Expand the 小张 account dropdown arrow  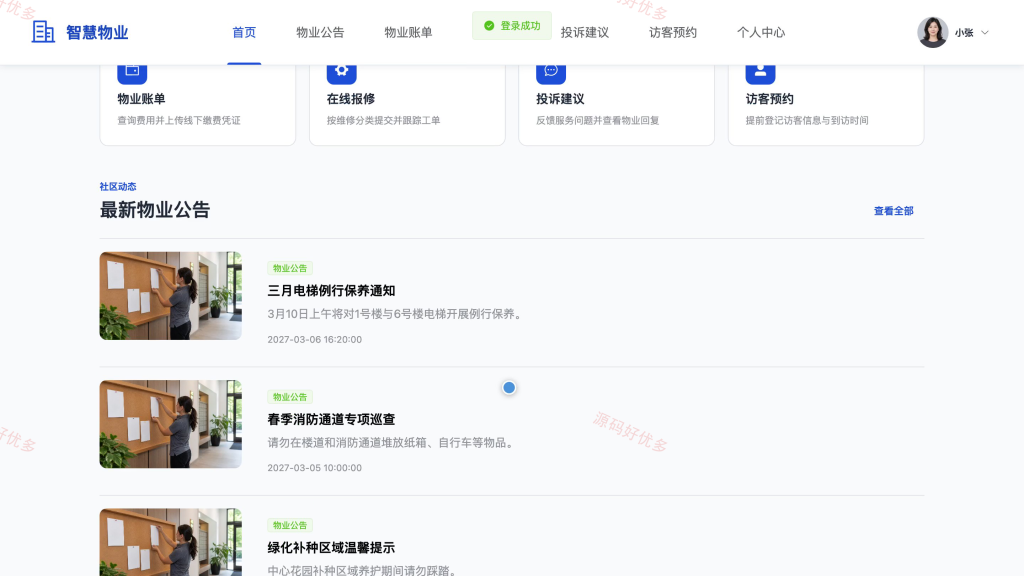pyautogui.click(x=985, y=33)
